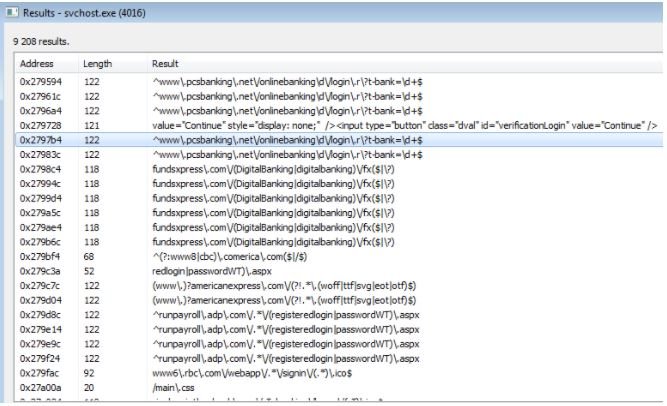Select americanexpress row at address 0x279c7c
This screenshot has height=406, width=667.
pyautogui.click(x=339, y=286)
